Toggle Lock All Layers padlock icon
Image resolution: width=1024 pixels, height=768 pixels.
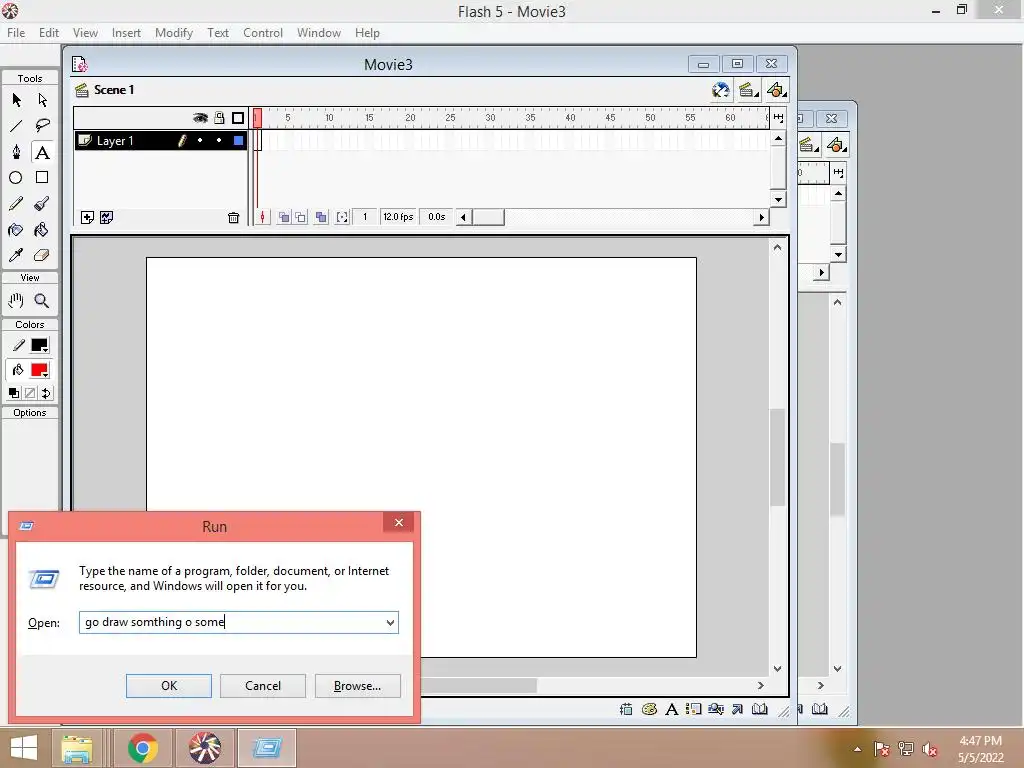(219, 118)
